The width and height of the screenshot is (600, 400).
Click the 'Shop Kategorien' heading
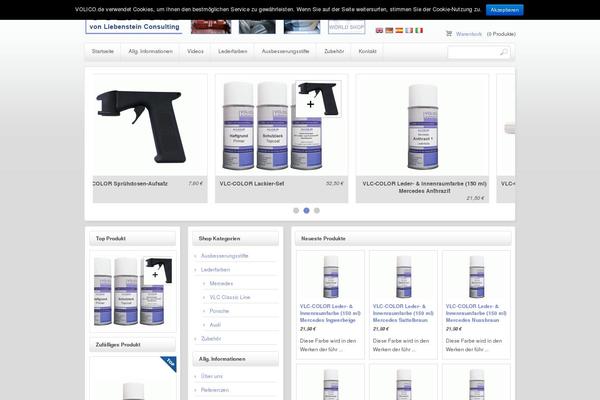point(219,238)
